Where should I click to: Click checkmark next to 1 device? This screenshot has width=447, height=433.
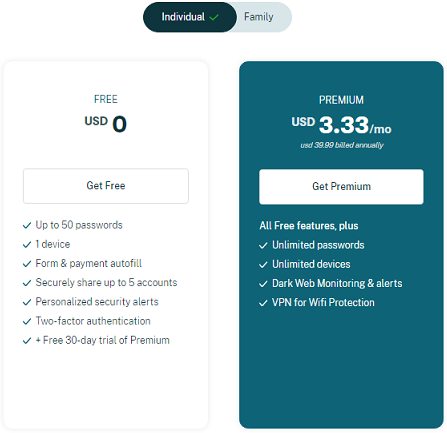(27, 245)
